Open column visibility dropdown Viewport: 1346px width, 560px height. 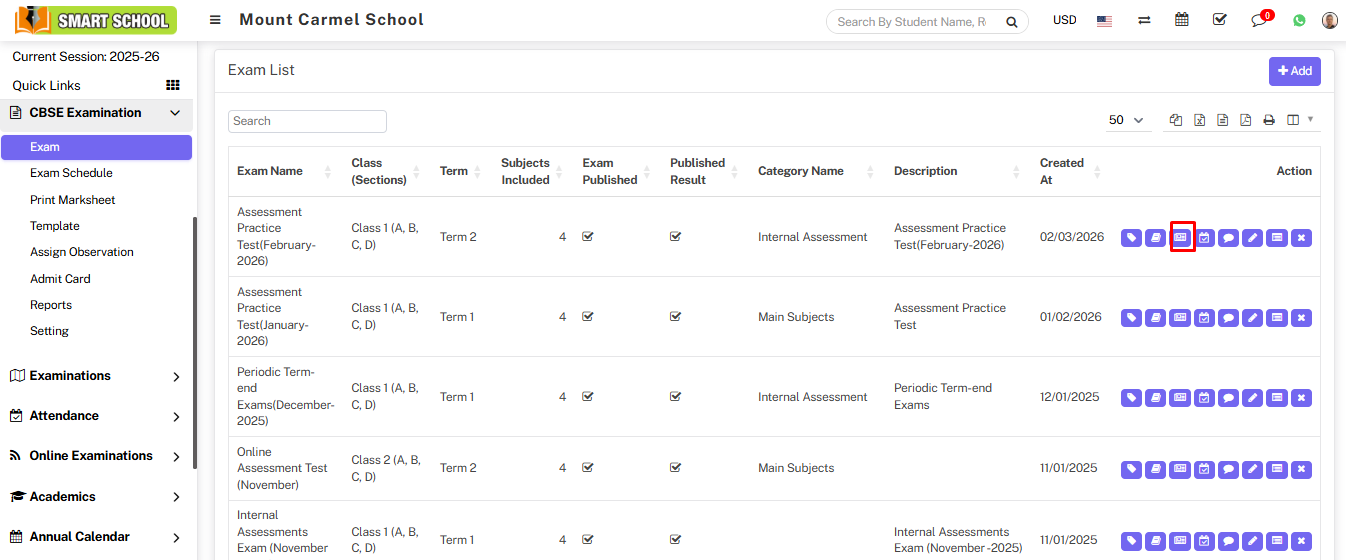pos(1300,120)
